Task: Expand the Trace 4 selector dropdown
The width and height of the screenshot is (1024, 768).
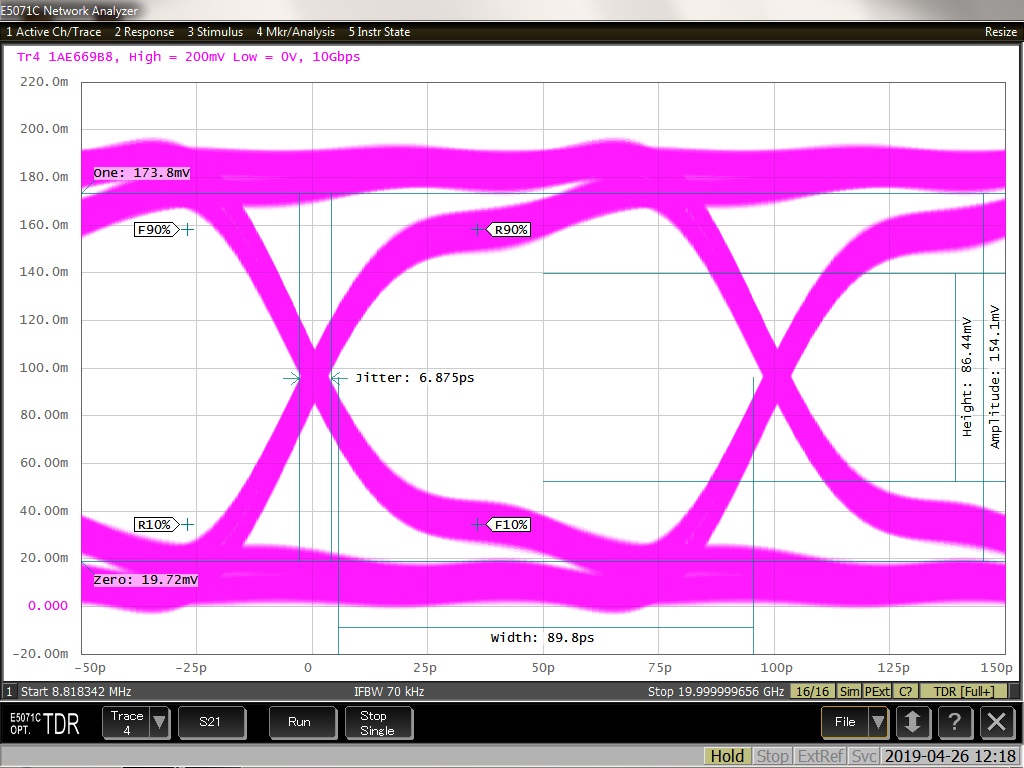Action: point(160,722)
